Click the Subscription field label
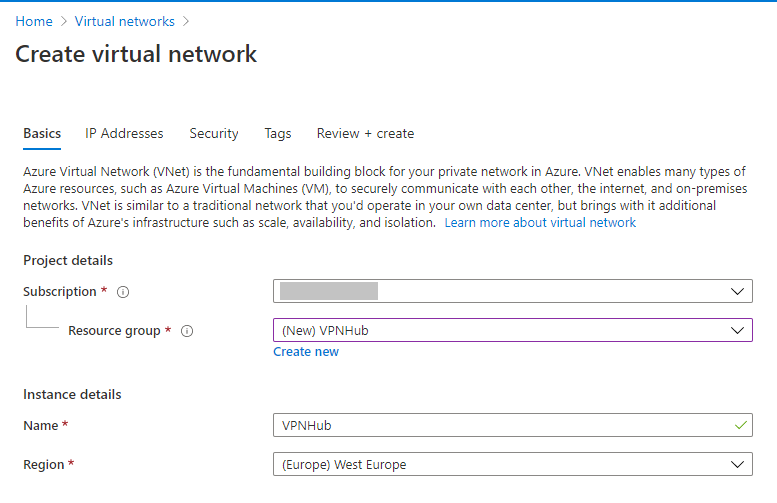This screenshot has height=503, width=777. [x=59, y=291]
